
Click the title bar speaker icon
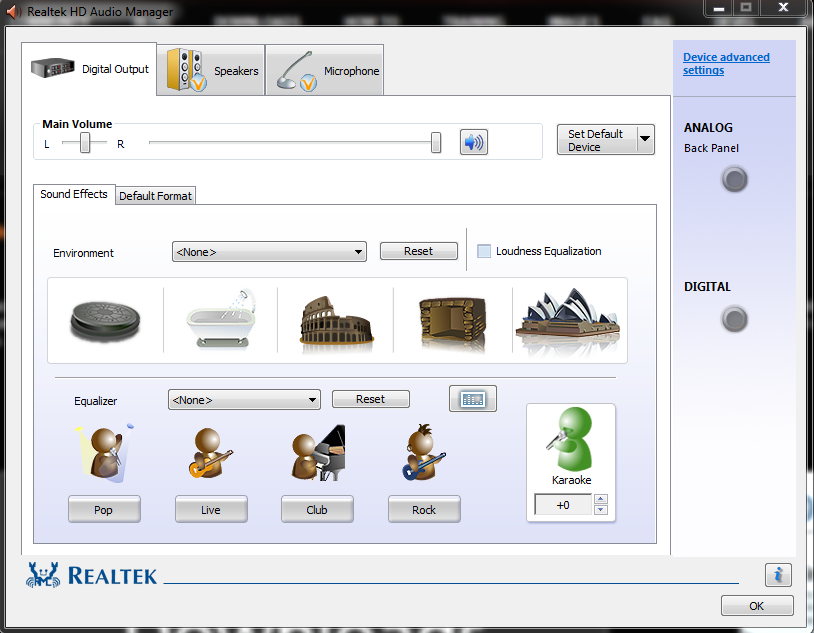pyautogui.click(x=13, y=11)
